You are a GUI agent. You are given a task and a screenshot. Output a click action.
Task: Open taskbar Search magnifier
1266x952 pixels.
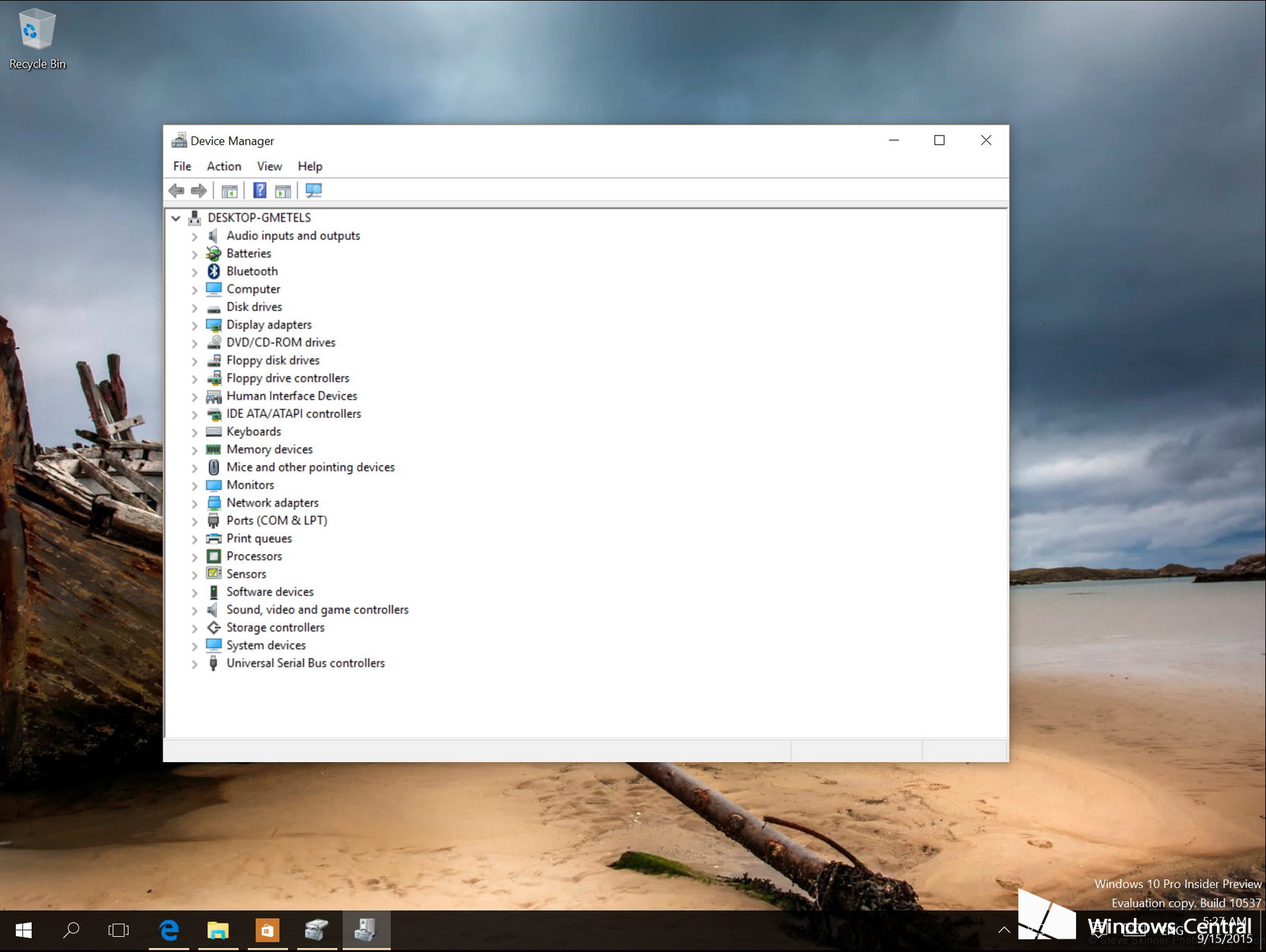(71, 931)
